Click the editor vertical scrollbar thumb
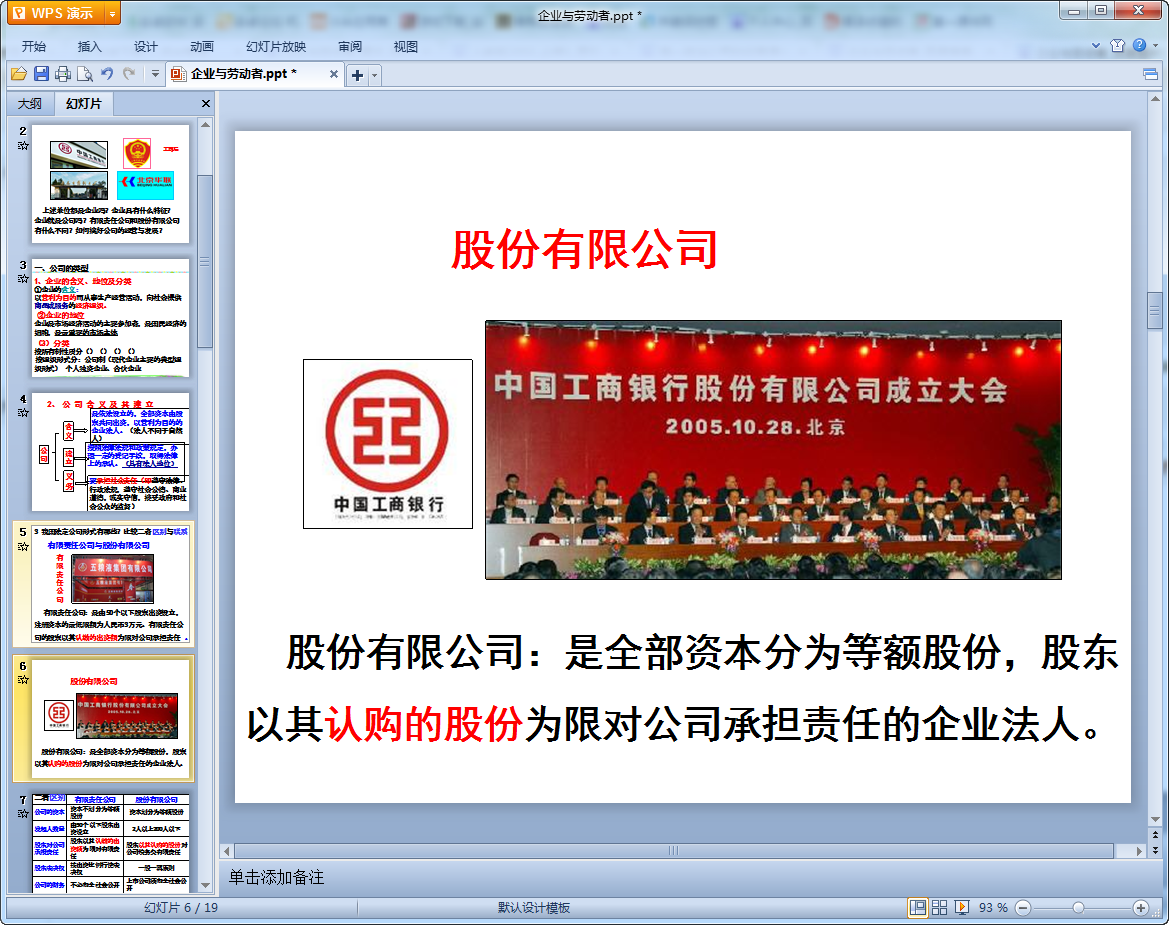The height and width of the screenshot is (925, 1169). click(1155, 310)
